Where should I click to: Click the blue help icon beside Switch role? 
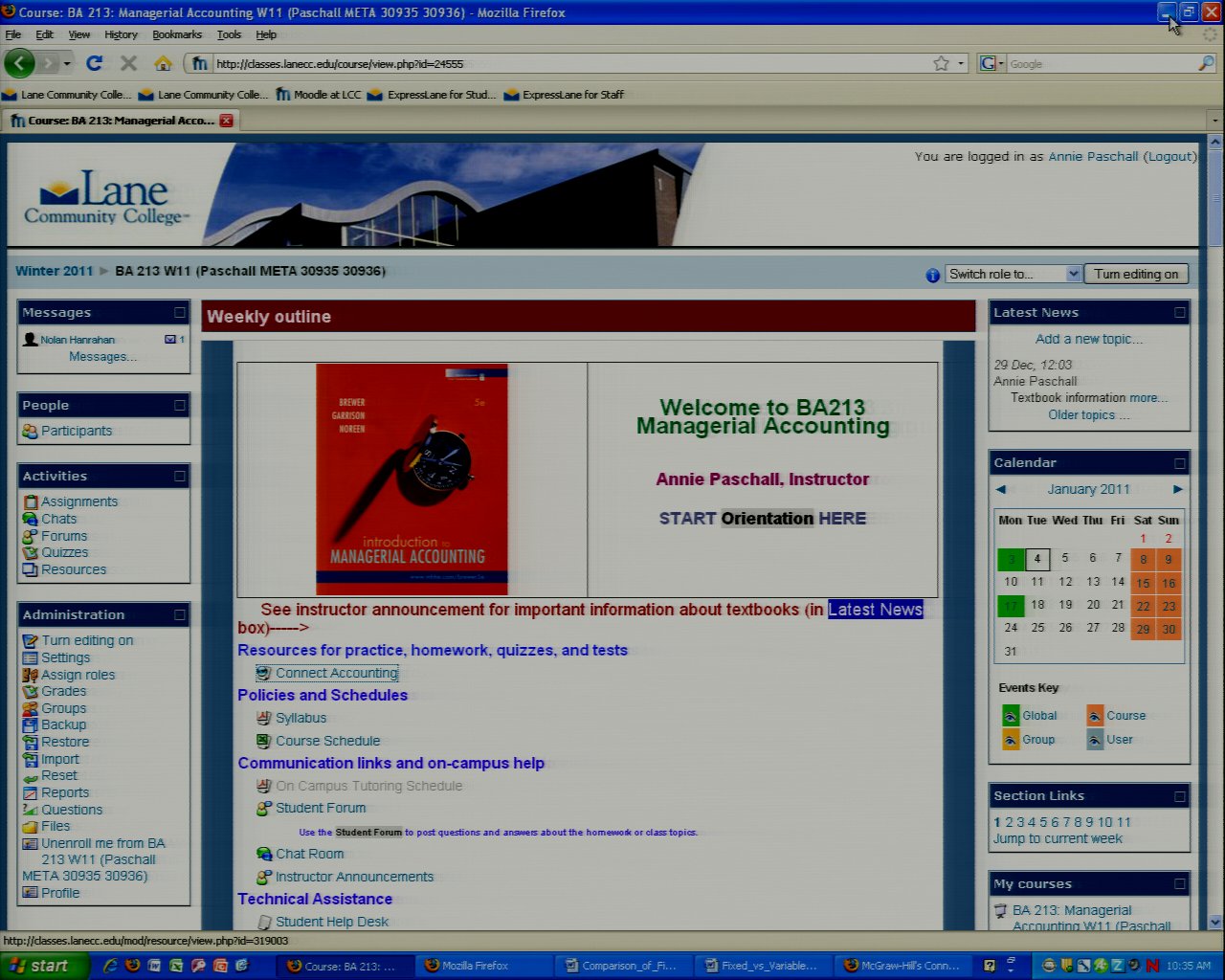(932, 275)
